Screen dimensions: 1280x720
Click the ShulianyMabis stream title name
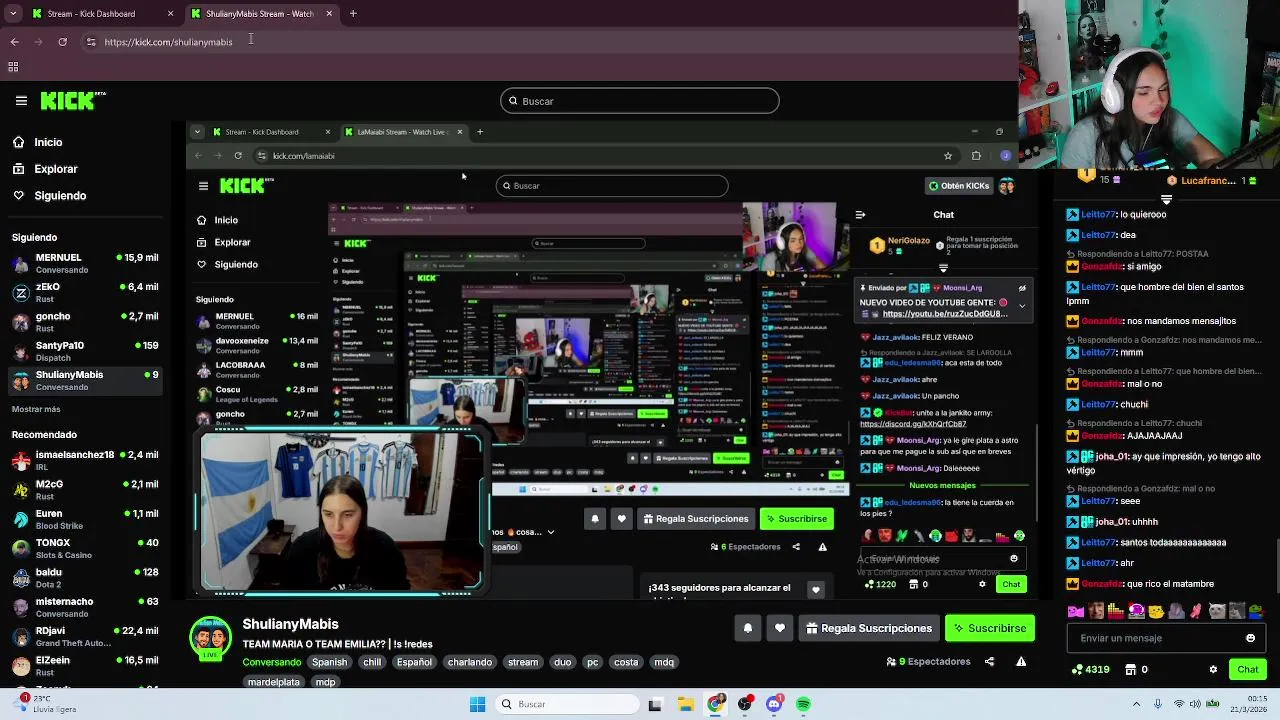tap(290, 624)
